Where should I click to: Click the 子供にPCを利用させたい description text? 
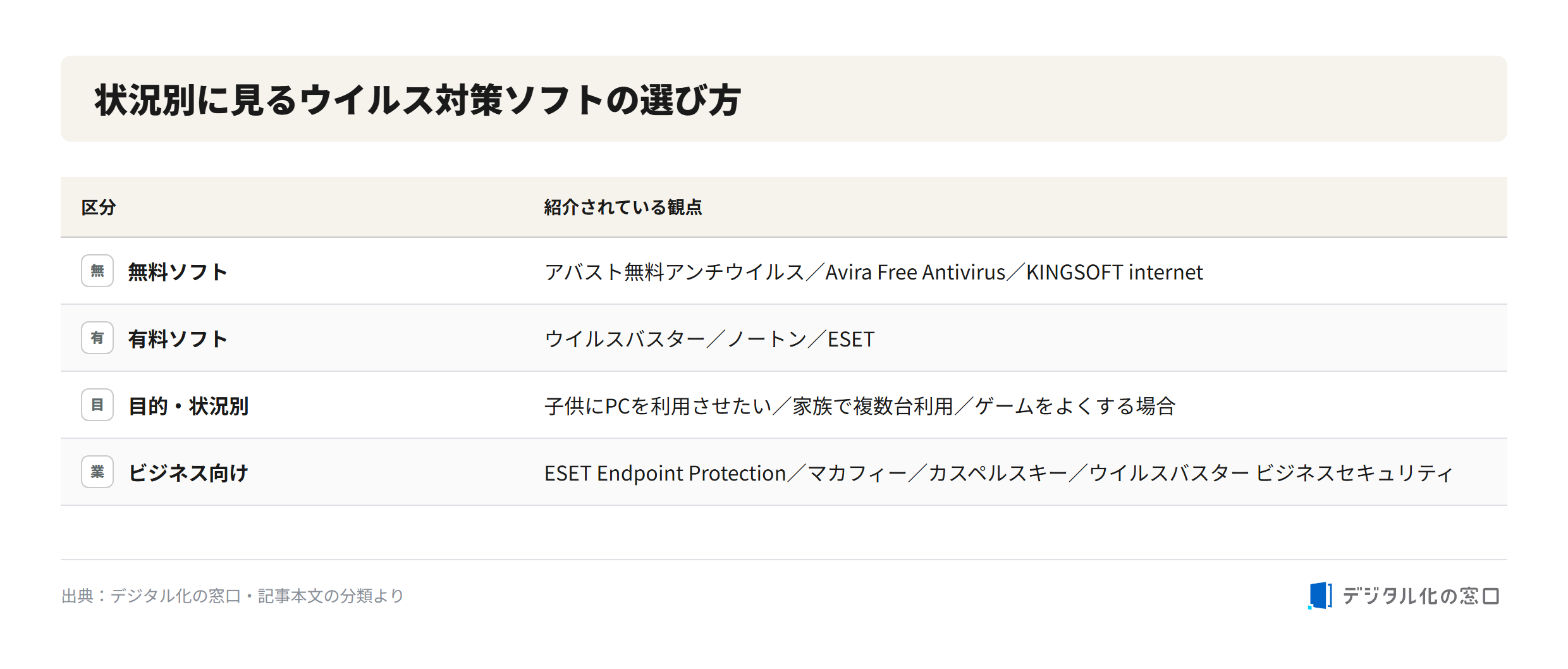coord(658,406)
